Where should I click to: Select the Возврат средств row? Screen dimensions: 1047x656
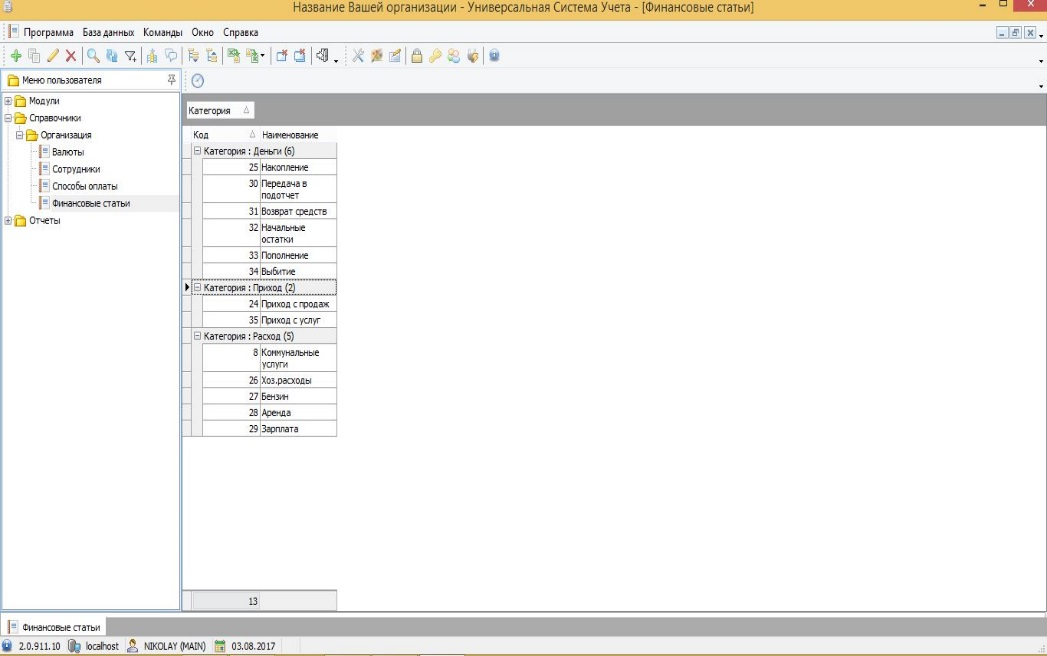coord(269,211)
